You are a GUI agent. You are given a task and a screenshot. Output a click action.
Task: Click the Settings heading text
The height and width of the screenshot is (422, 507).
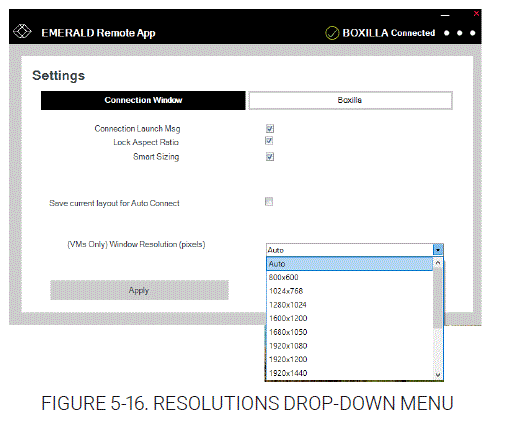click(x=59, y=76)
